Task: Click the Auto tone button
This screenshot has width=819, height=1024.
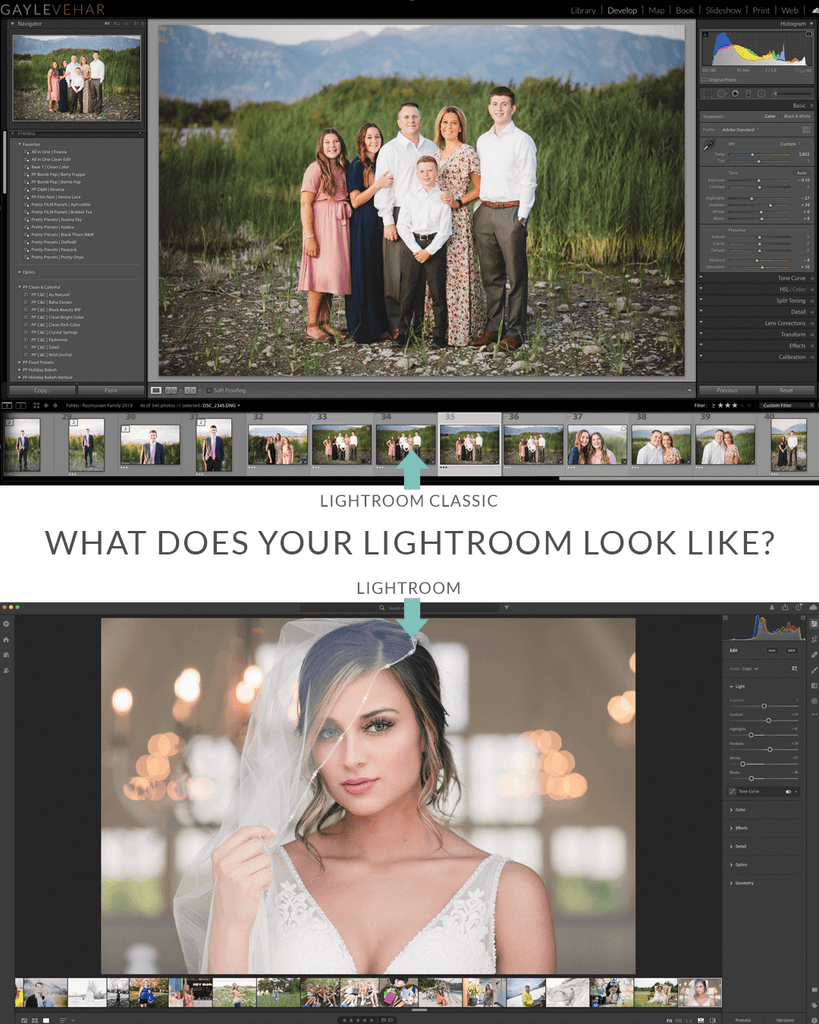Action: pyautogui.click(x=802, y=173)
